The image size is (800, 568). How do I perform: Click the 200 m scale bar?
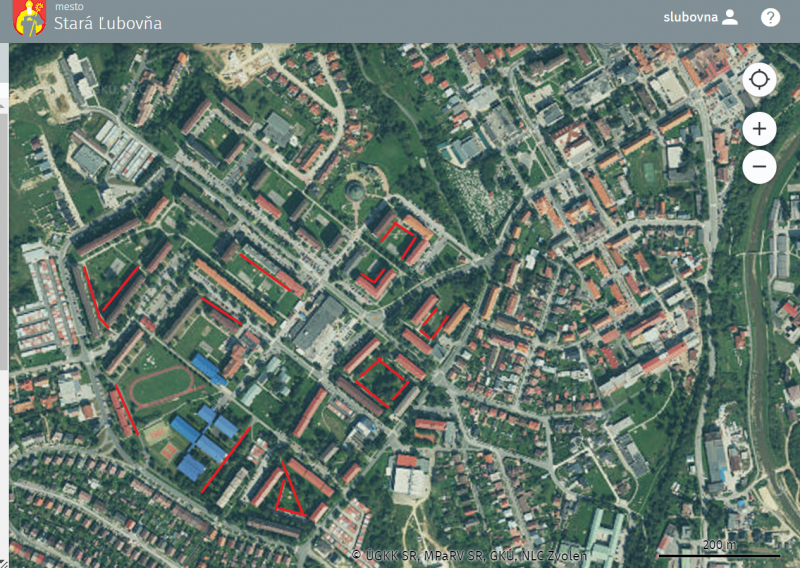pos(719,549)
